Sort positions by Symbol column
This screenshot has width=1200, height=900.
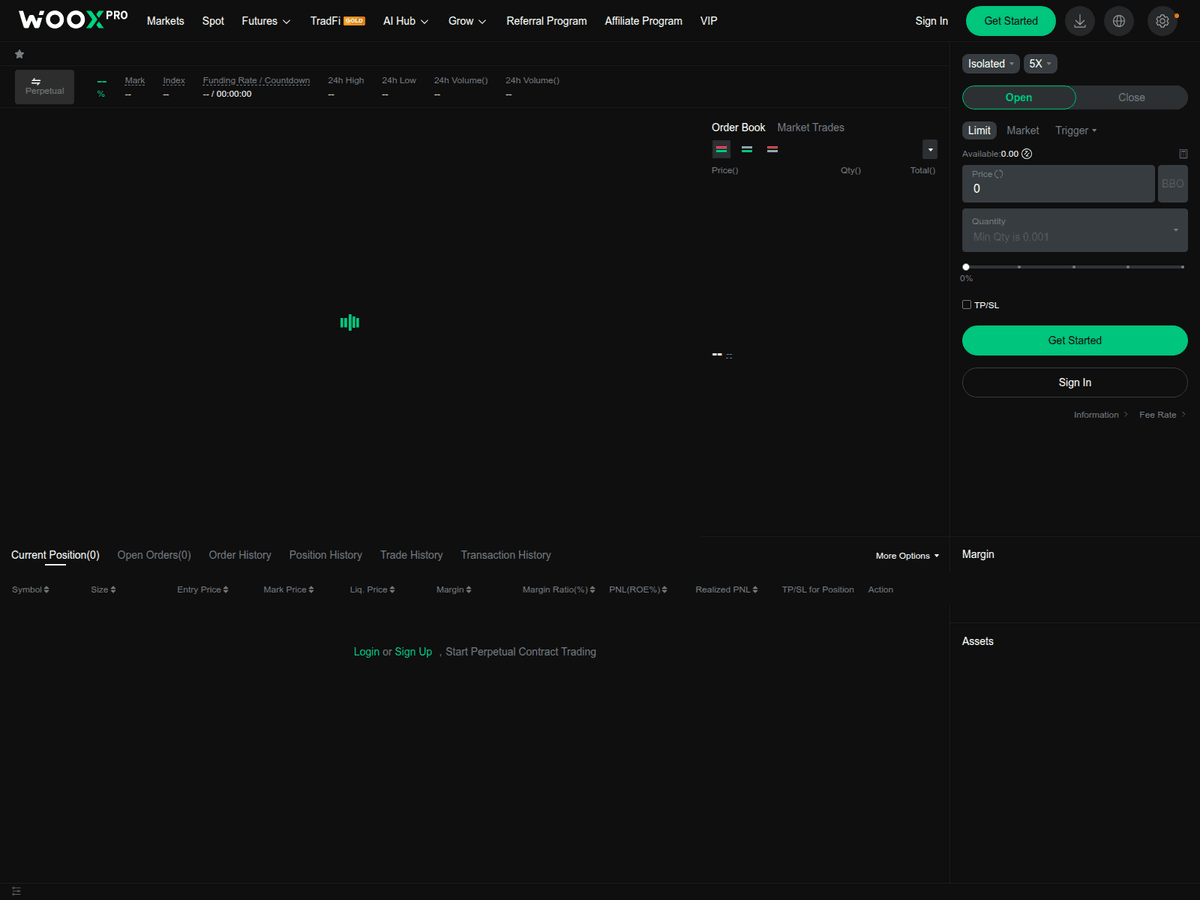30,590
